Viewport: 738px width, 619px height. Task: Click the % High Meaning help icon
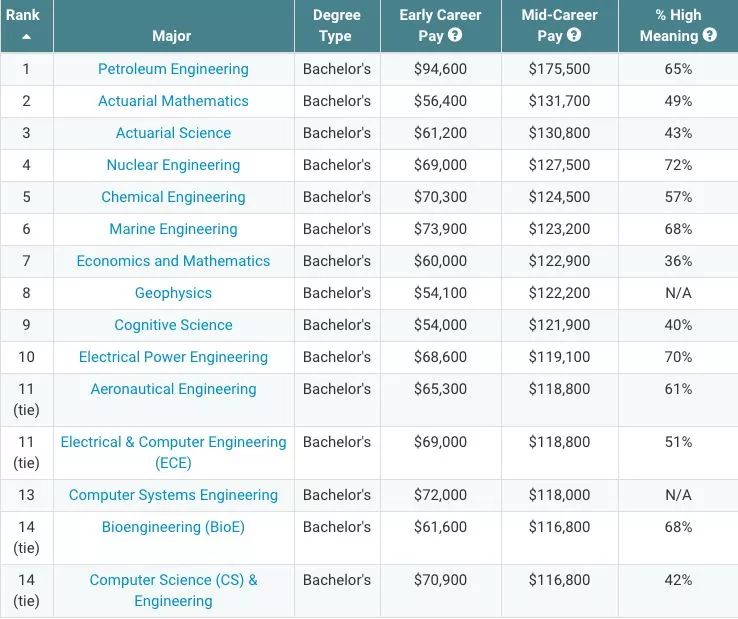pyautogui.click(x=710, y=36)
